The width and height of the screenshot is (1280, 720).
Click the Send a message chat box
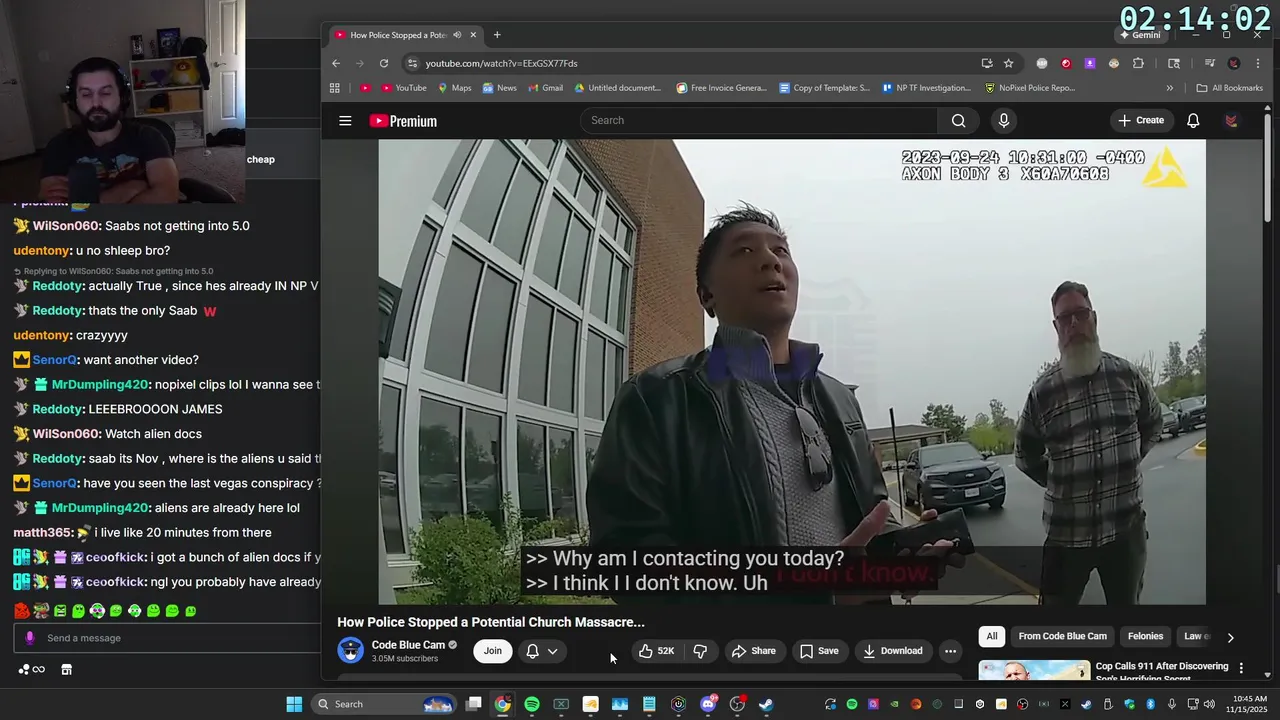point(166,638)
